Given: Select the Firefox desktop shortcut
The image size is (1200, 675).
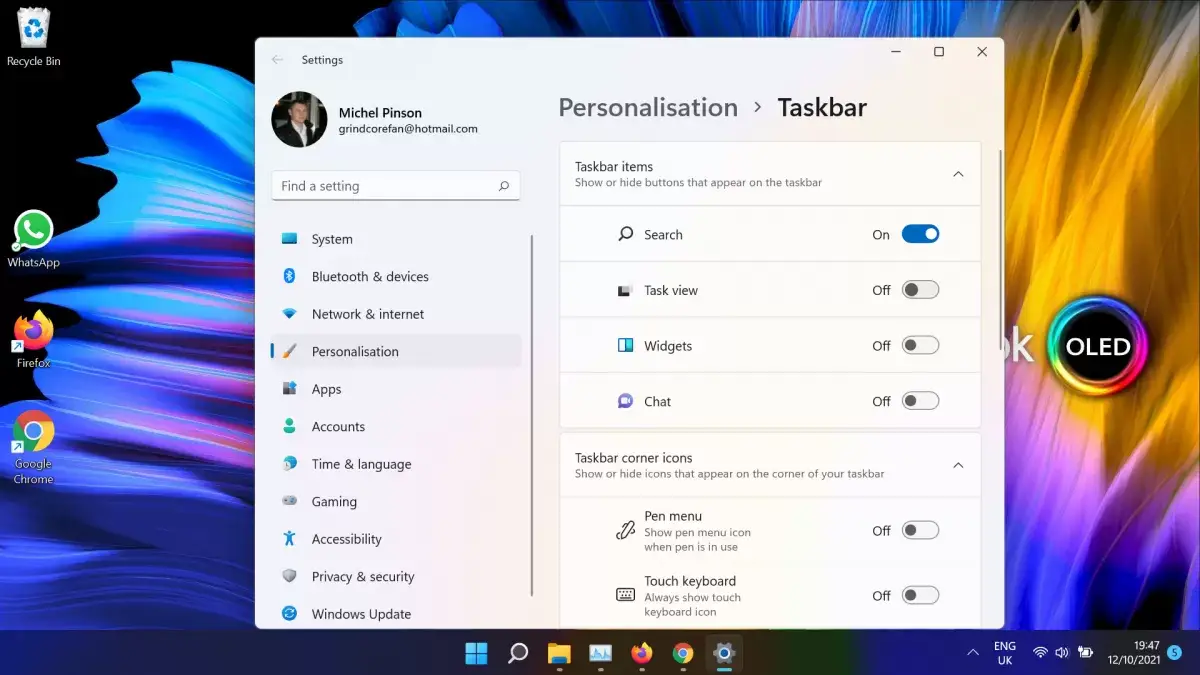Looking at the screenshot, I should tap(33, 341).
